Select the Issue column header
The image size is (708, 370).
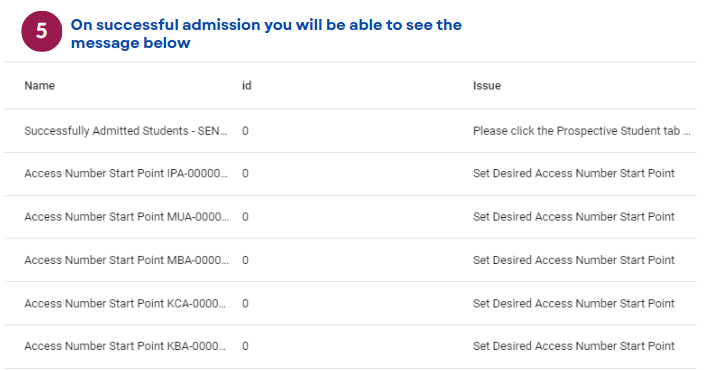487,85
